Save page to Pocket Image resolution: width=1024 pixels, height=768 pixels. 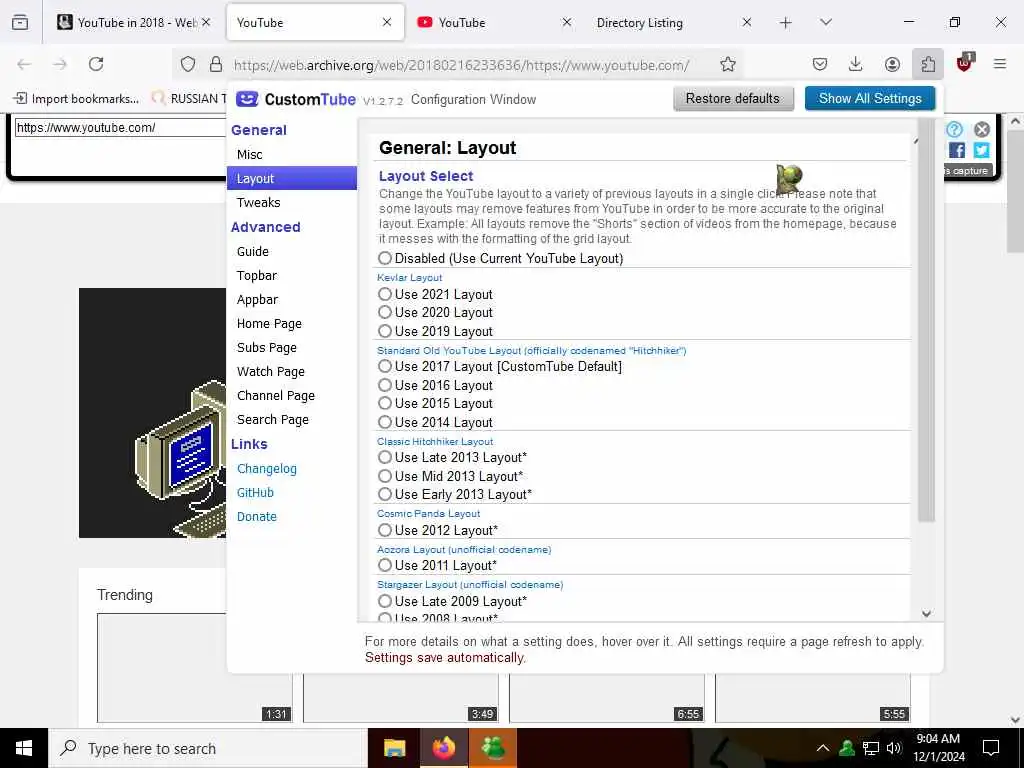pyautogui.click(x=820, y=64)
